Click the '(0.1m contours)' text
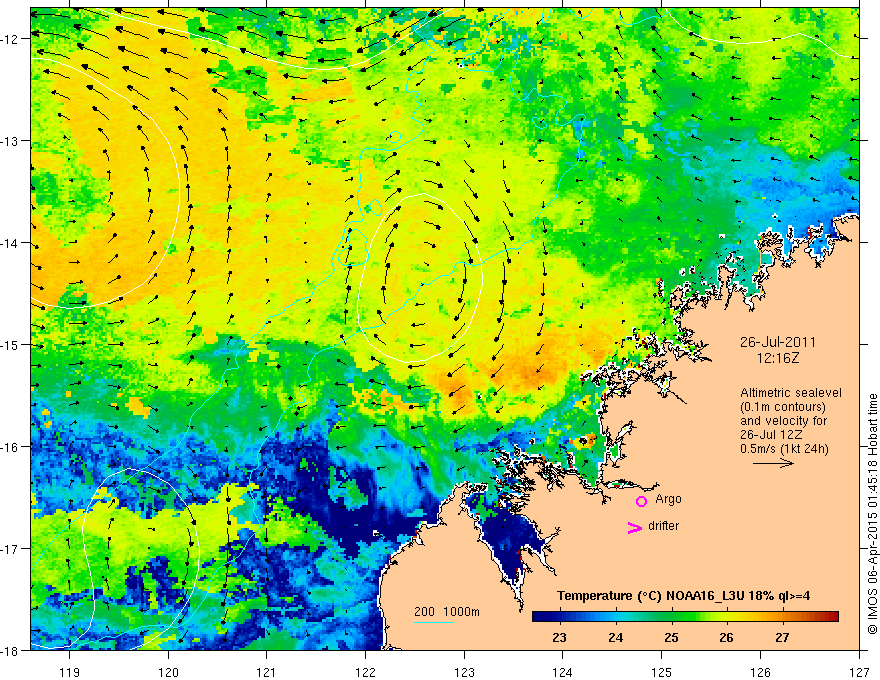Screen dimensions: 880x680 click(x=783, y=407)
